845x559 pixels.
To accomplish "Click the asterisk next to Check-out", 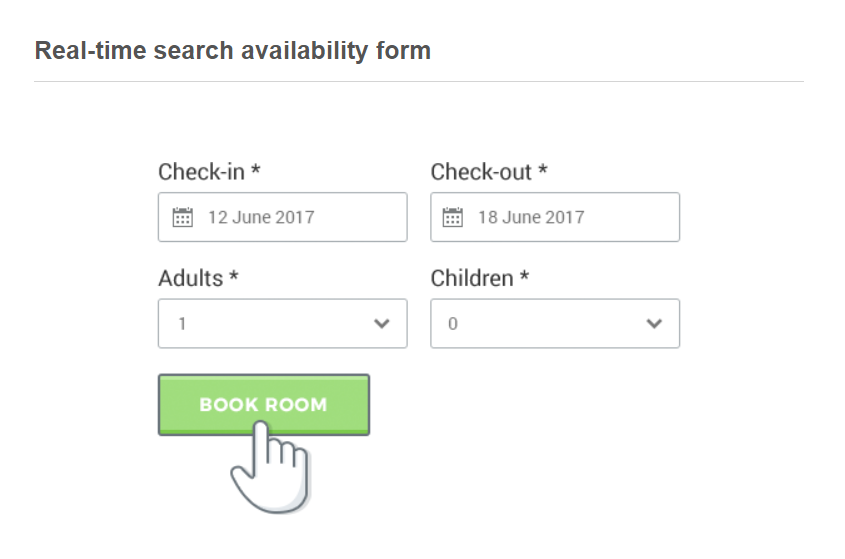I will (543, 169).
